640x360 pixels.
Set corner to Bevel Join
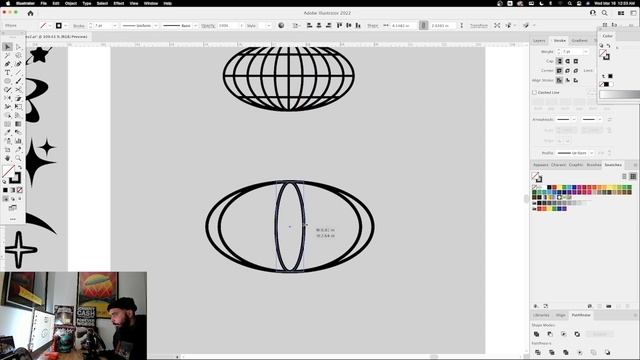point(576,71)
